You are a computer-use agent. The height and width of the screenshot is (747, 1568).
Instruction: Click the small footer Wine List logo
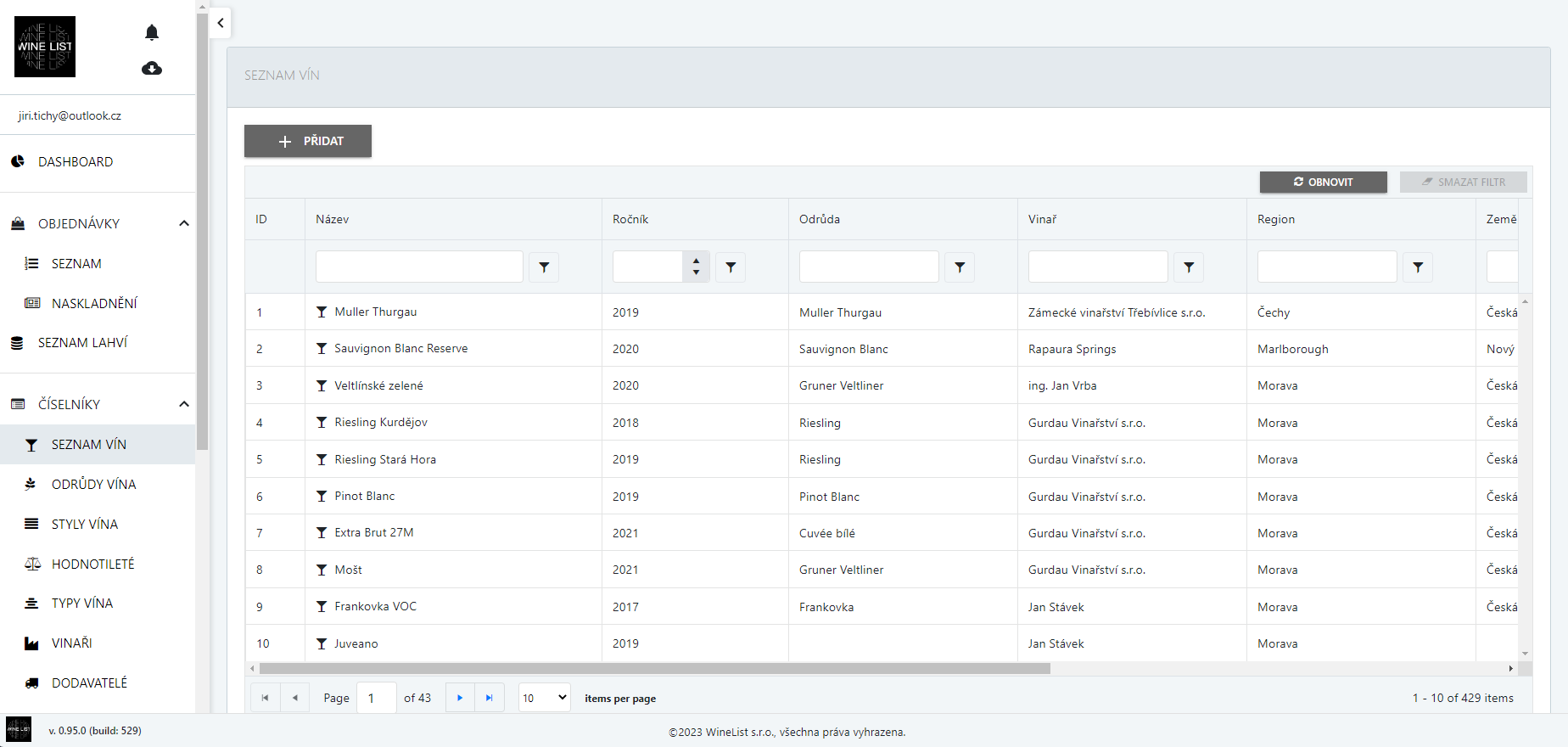tap(19, 729)
